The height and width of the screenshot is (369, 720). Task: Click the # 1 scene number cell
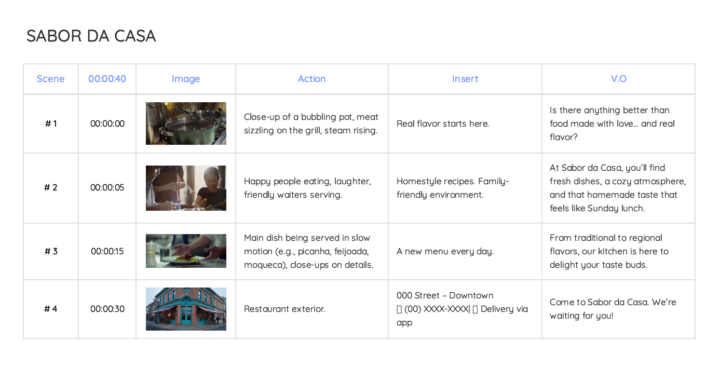[51, 124]
